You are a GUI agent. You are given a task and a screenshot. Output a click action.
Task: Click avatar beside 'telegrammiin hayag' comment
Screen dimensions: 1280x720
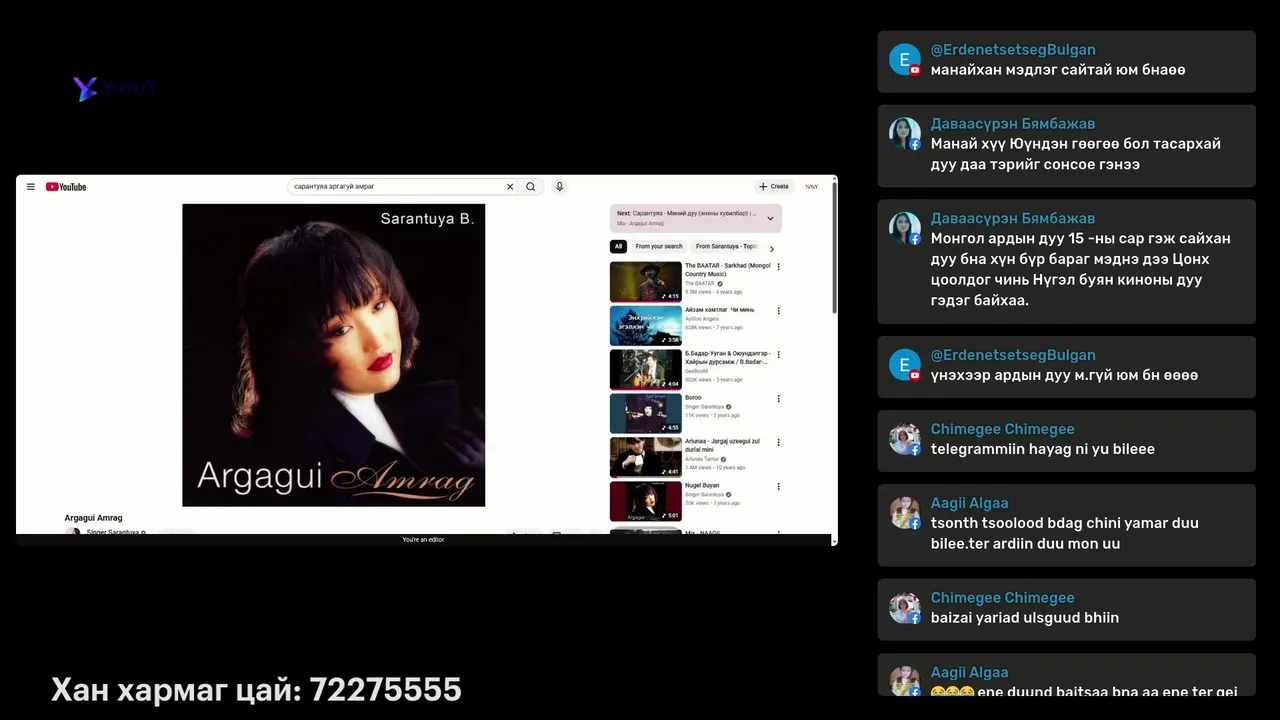point(905,439)
